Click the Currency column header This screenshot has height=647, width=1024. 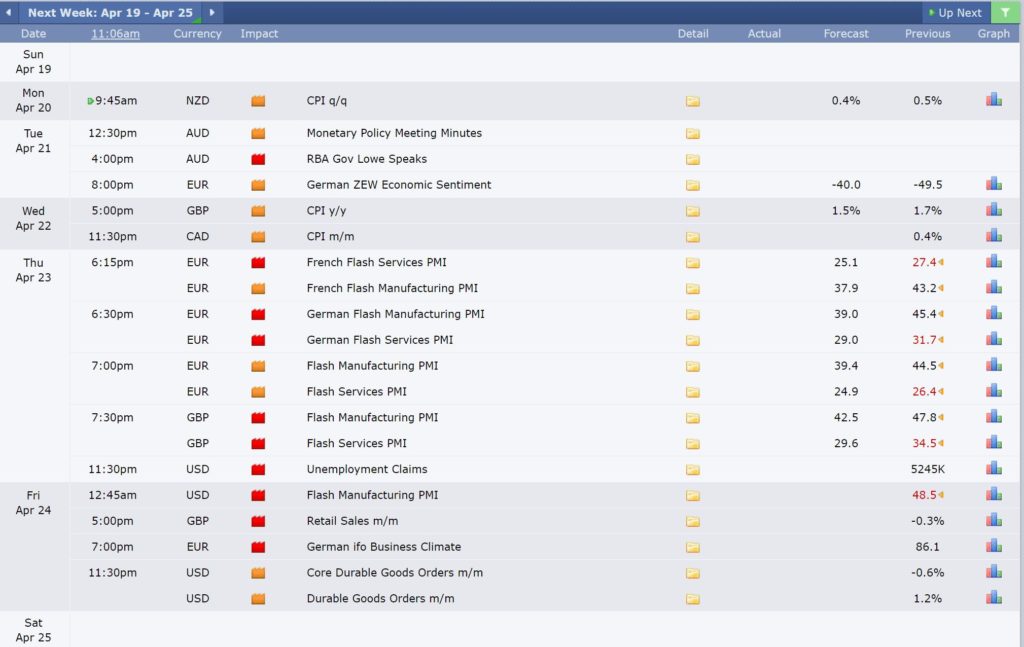point(197,33)
